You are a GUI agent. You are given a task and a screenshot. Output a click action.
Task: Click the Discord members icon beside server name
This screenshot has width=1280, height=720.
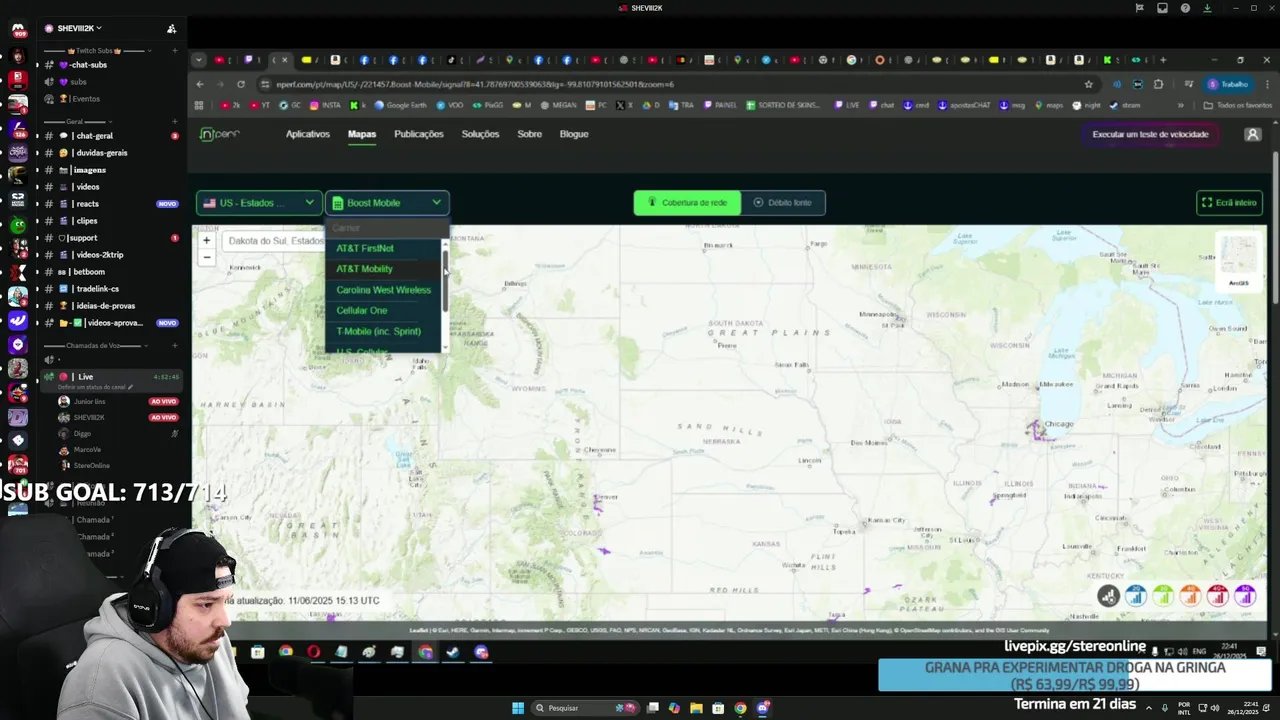[171, 28]
